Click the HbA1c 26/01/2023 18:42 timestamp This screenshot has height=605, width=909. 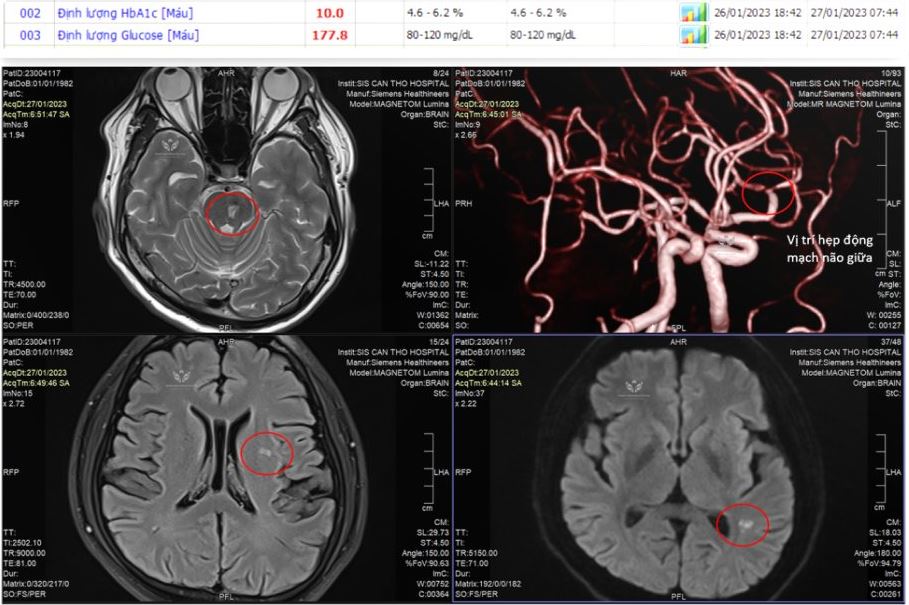(758, 13)
